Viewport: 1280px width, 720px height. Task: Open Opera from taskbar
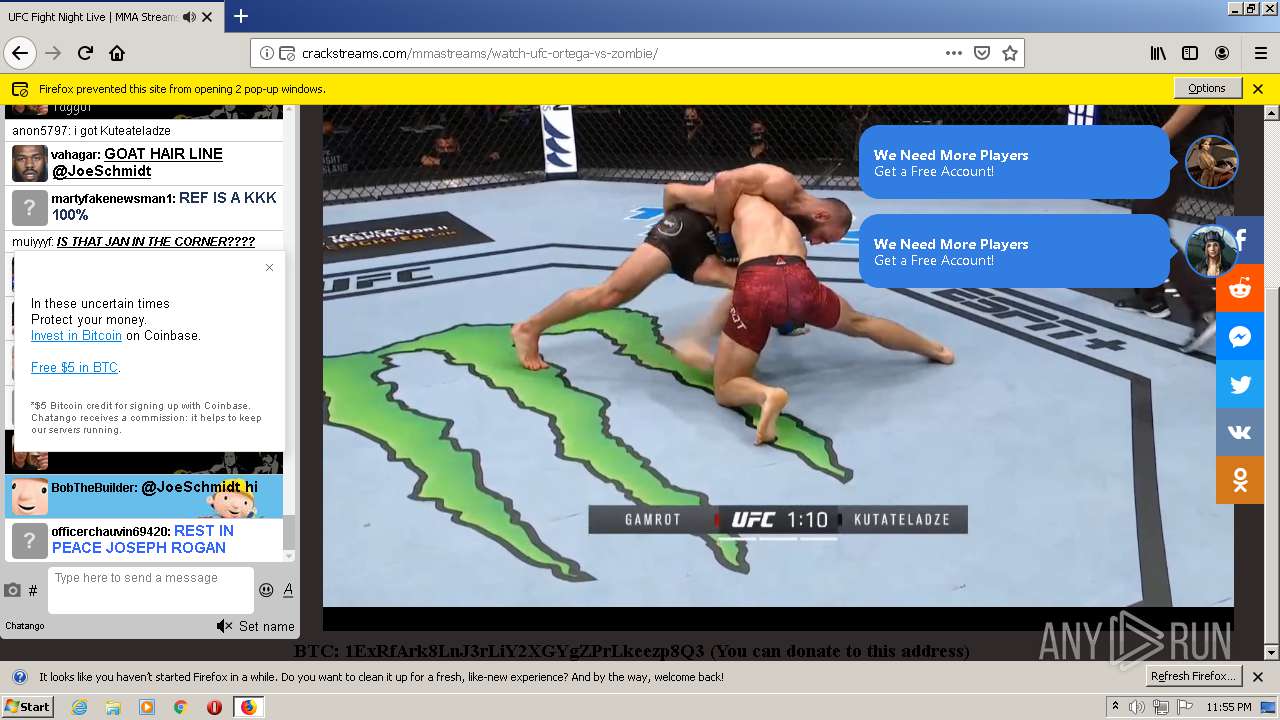point(214,707)
